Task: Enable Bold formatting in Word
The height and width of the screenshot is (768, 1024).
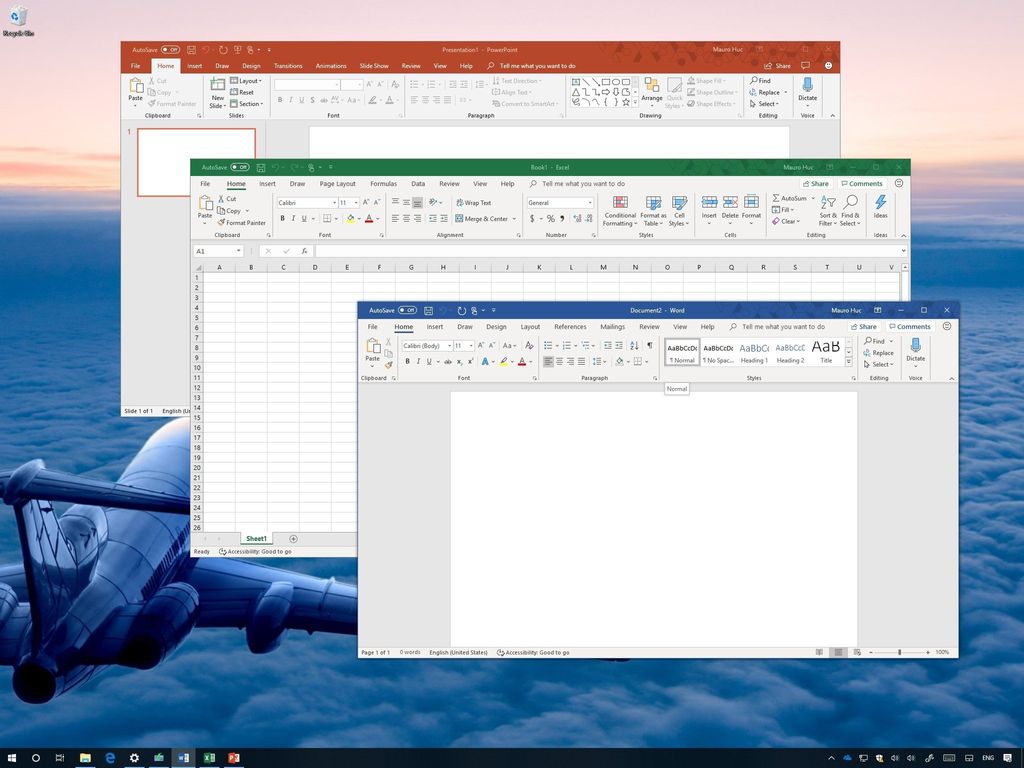Action: pyautogui.click(x=406, y=362)
